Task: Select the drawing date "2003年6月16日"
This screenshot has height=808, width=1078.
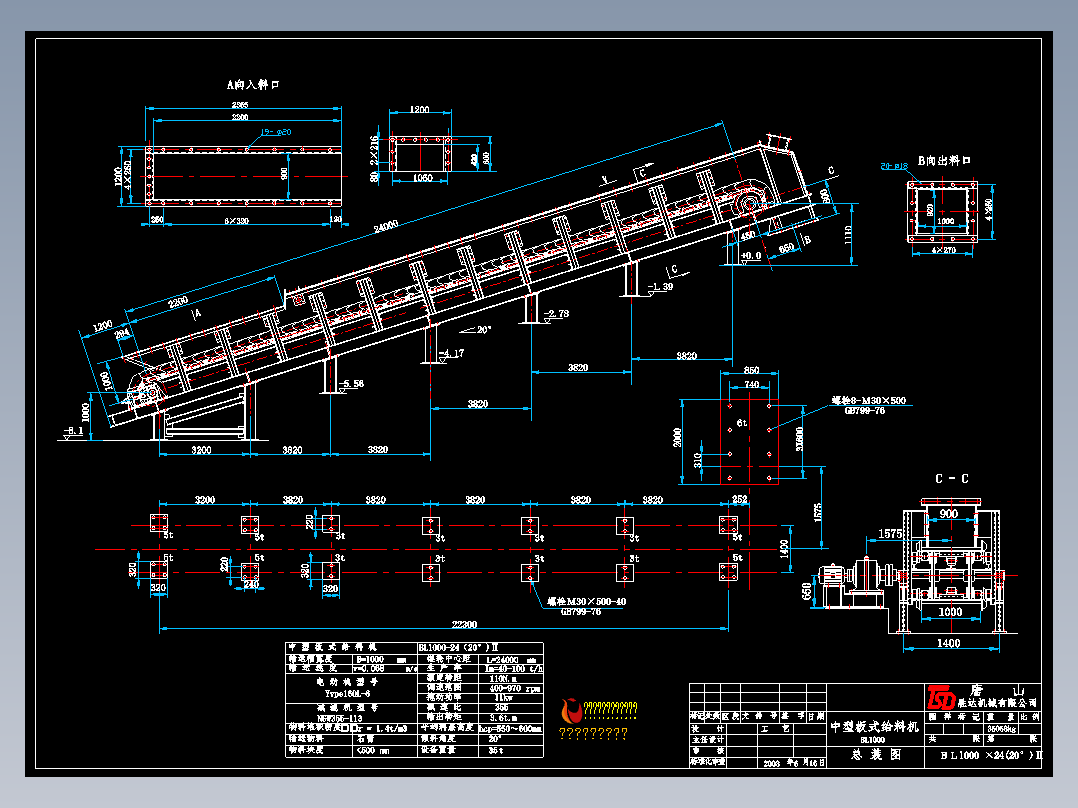Action: coord(793,763)
